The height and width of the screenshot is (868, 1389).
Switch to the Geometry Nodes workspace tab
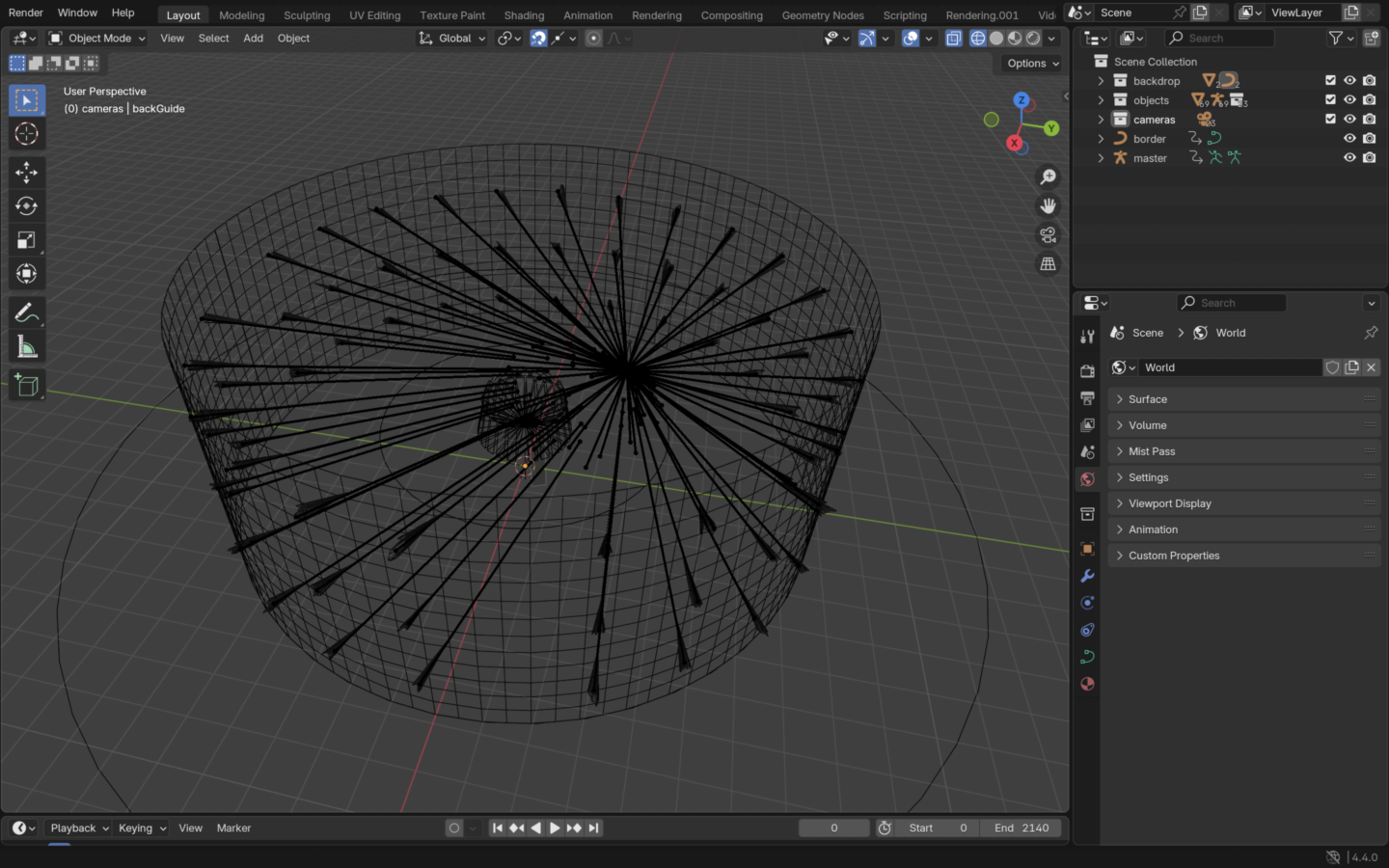[x=823, y=15]
